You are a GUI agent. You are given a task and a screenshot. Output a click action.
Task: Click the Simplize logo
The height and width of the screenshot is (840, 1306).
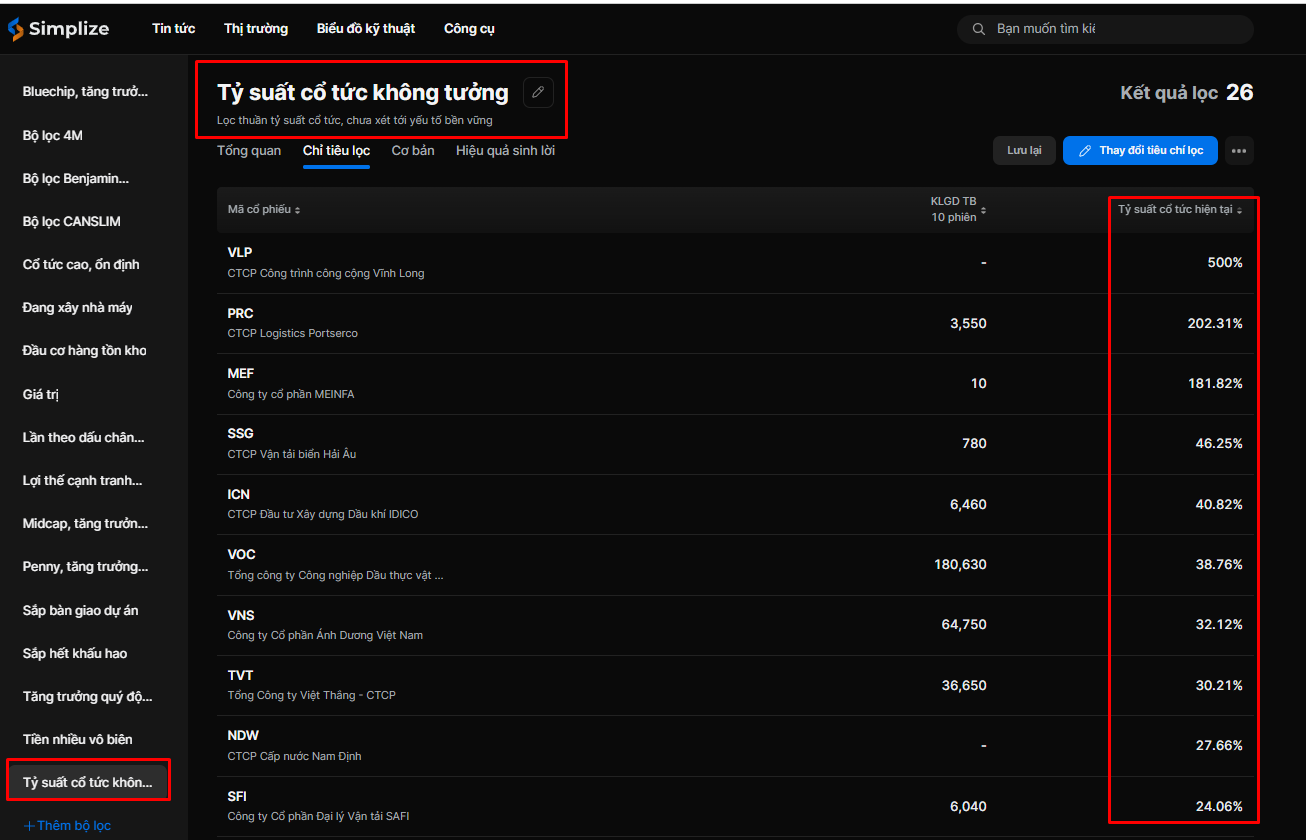(x=58, y=29)
